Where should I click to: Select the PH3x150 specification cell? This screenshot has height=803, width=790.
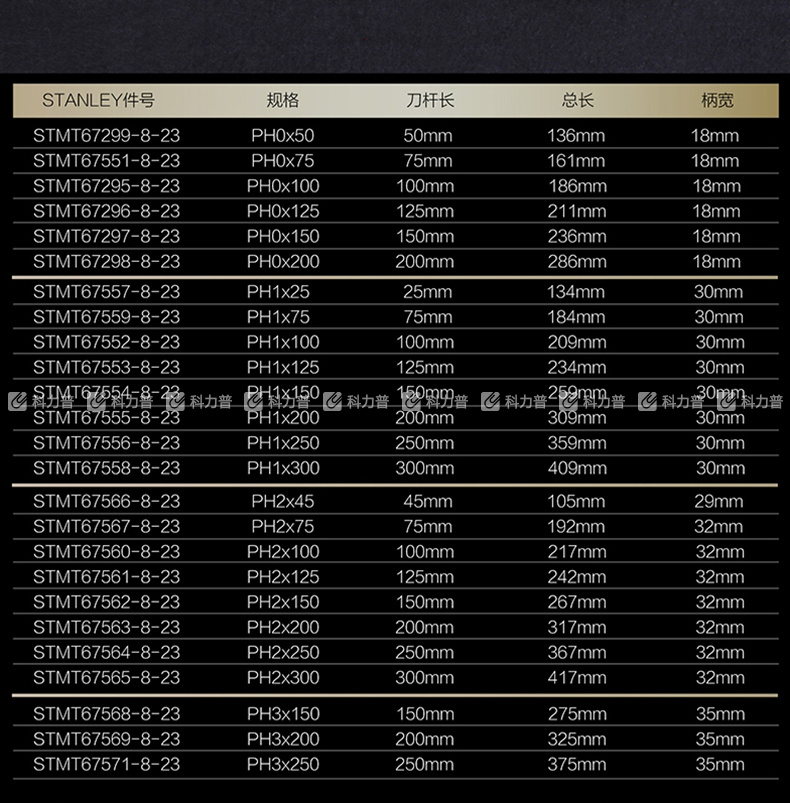click(283, 714)
